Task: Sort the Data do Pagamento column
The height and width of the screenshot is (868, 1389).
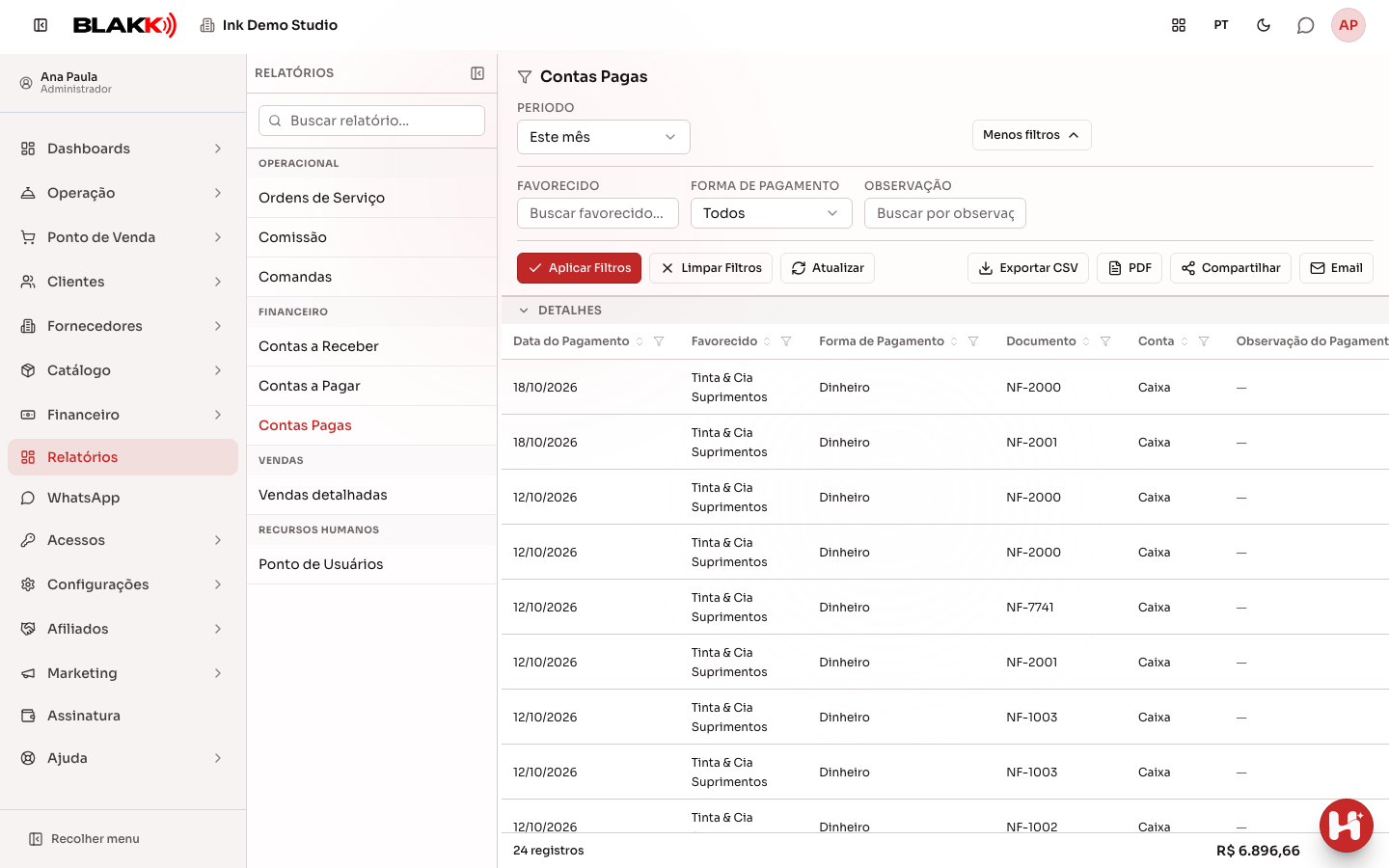Action: pyautogui.click(x=640, y=341)
